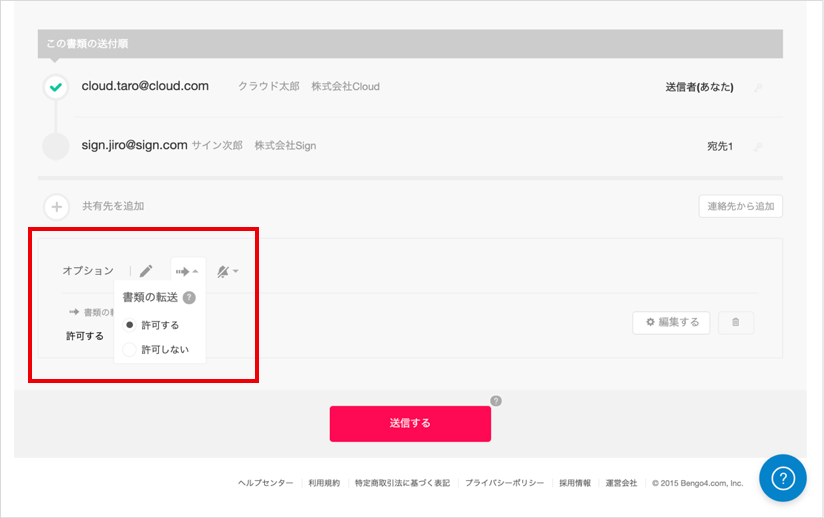Click cloud.taro@cloud.com email text
824x518 pixels.
point(145,86)
